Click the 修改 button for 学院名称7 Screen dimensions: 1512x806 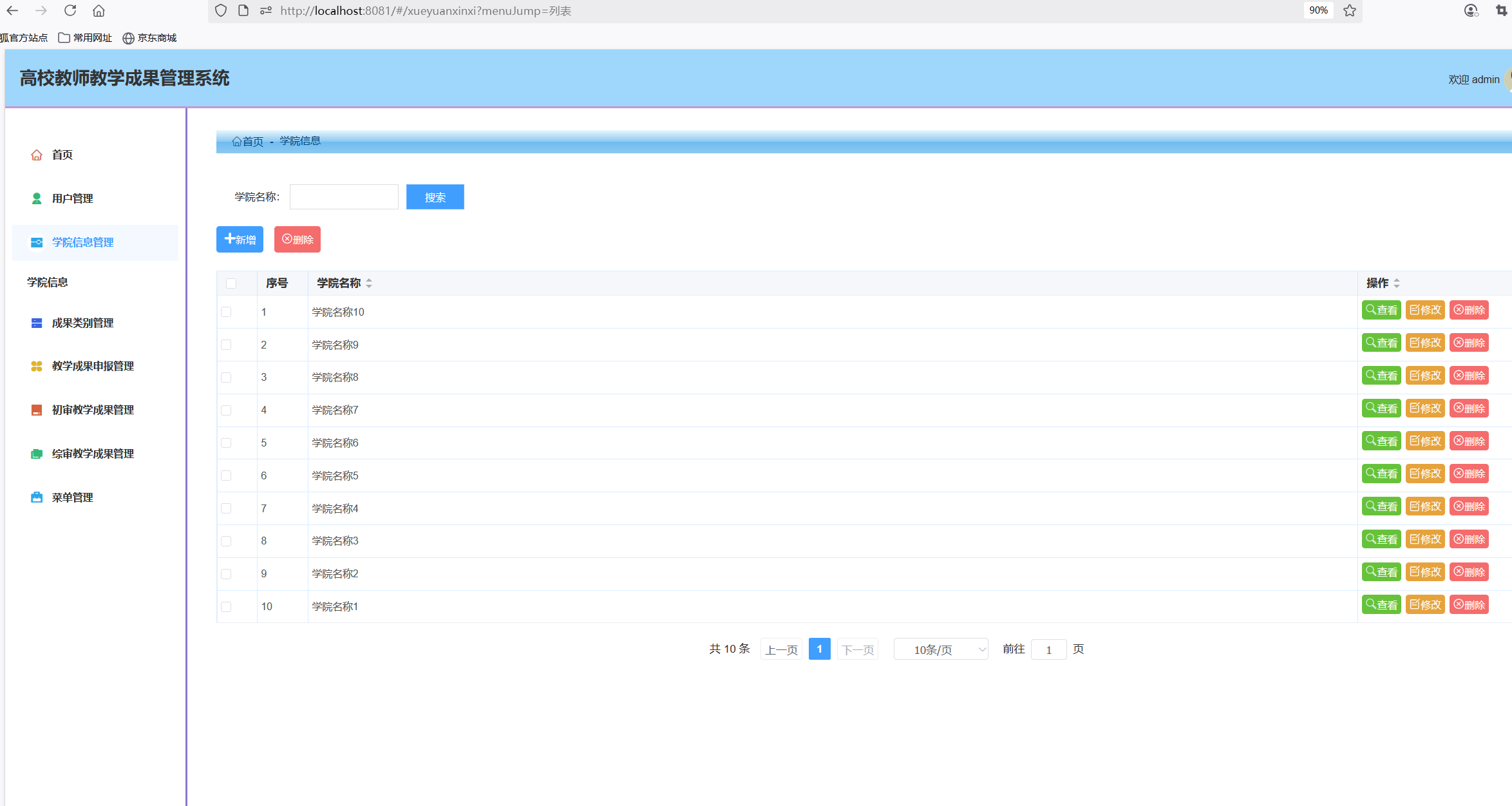coord(1425,408)
